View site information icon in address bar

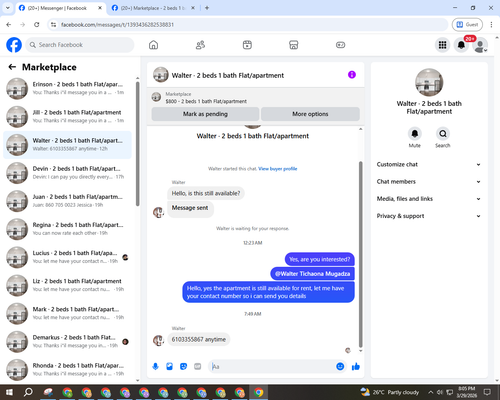click(53, 24)
